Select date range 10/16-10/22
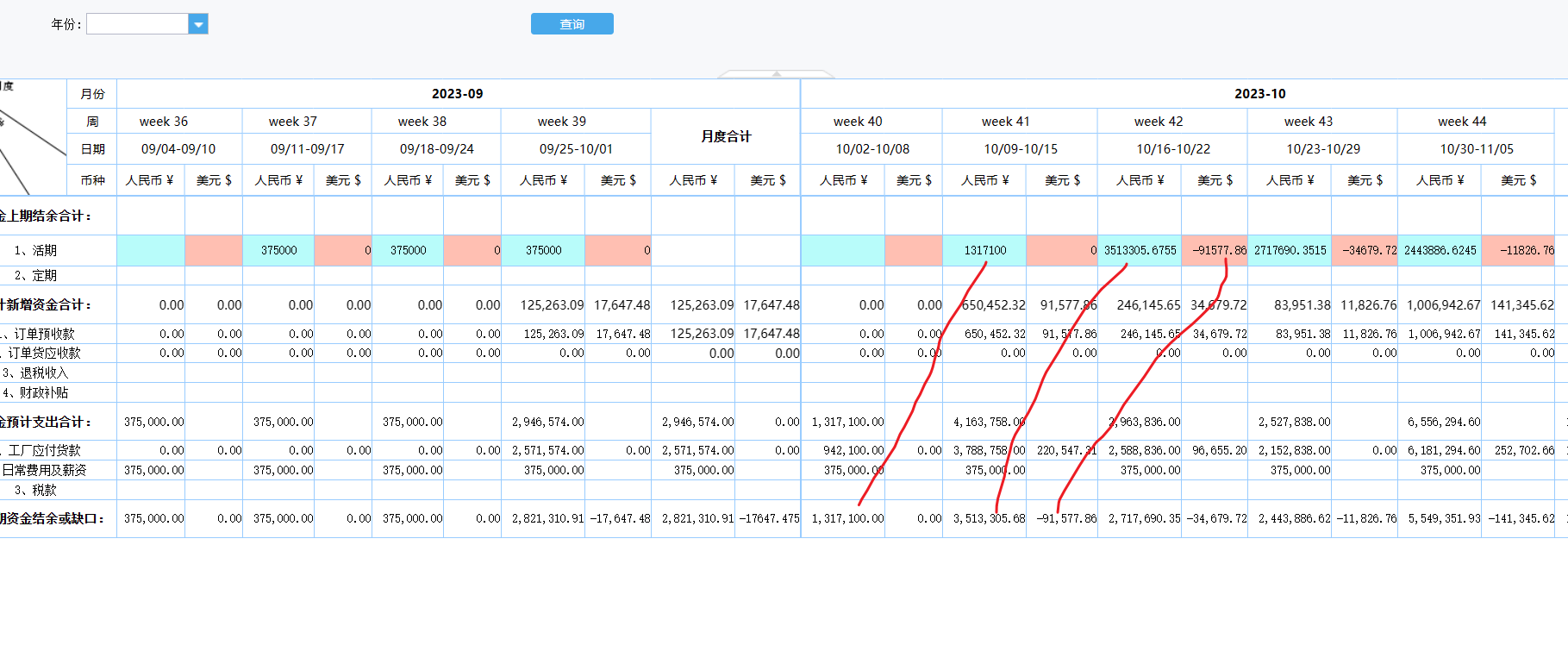This screenshot has height=664, width=1568. 1173,149
